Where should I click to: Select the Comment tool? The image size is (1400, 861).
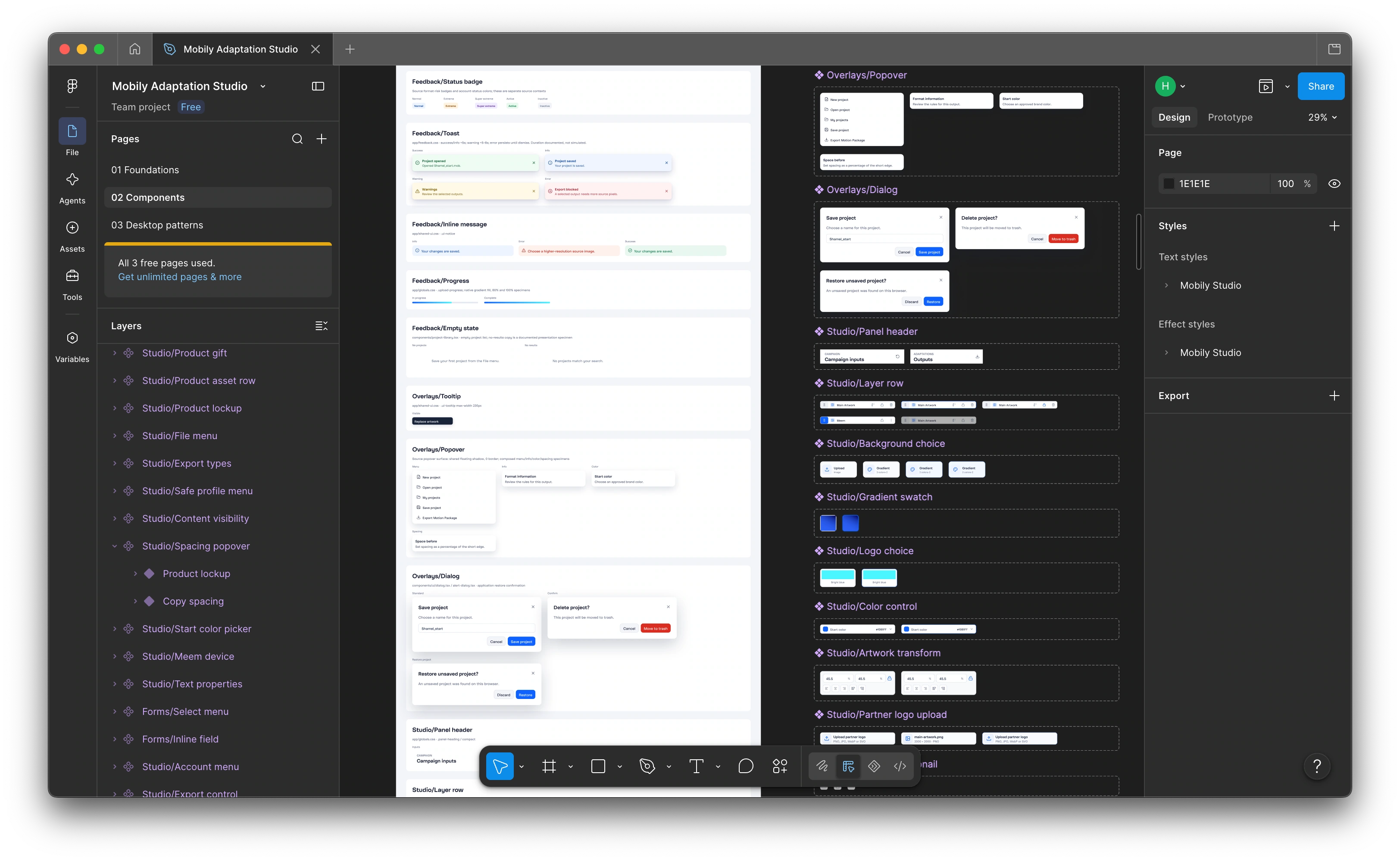click(746, 767)
